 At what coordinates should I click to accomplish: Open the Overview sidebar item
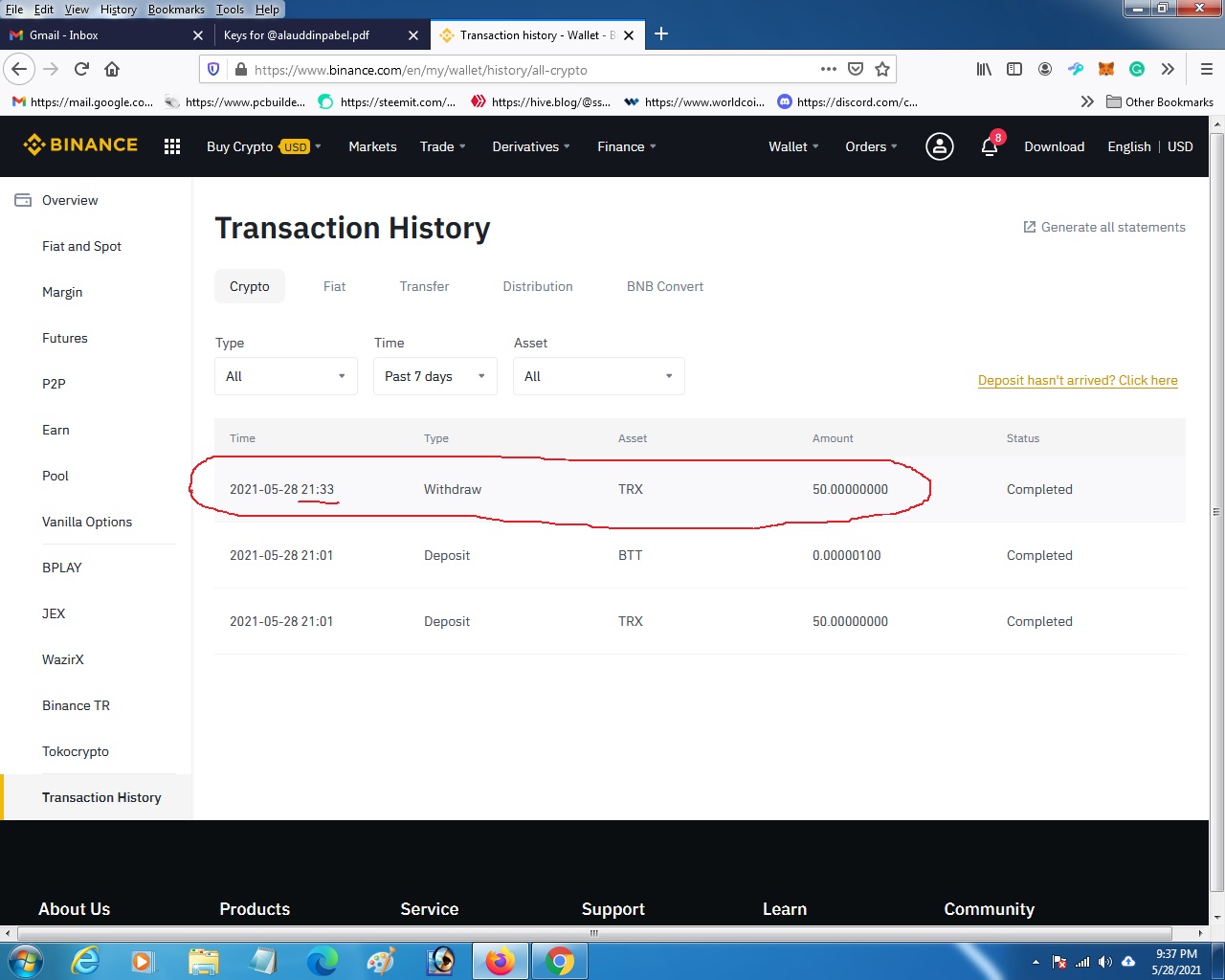click(x=70, y=200)
